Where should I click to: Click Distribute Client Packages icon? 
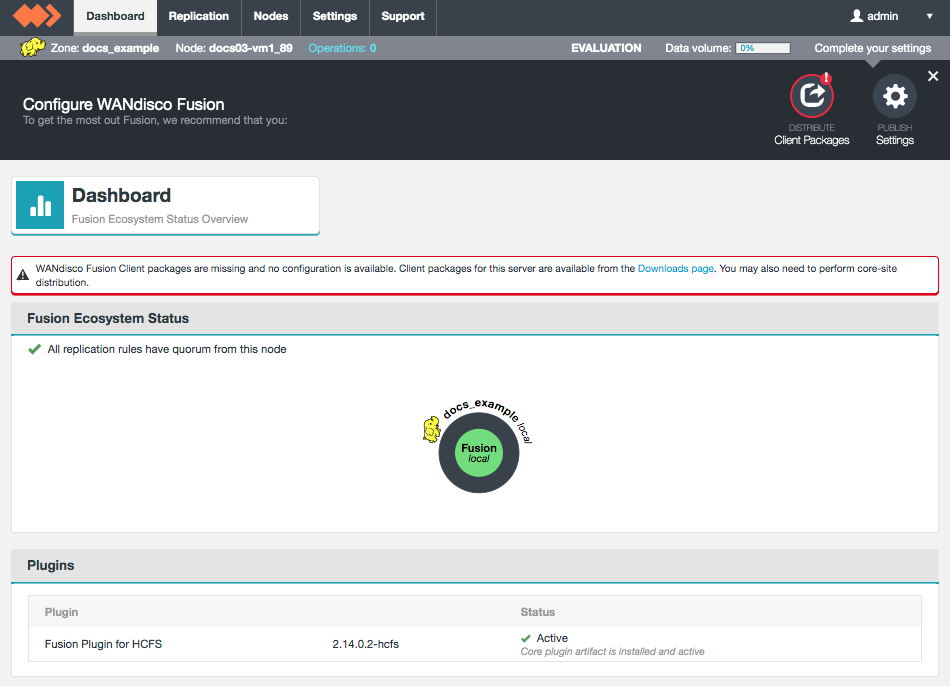[812, 96]
